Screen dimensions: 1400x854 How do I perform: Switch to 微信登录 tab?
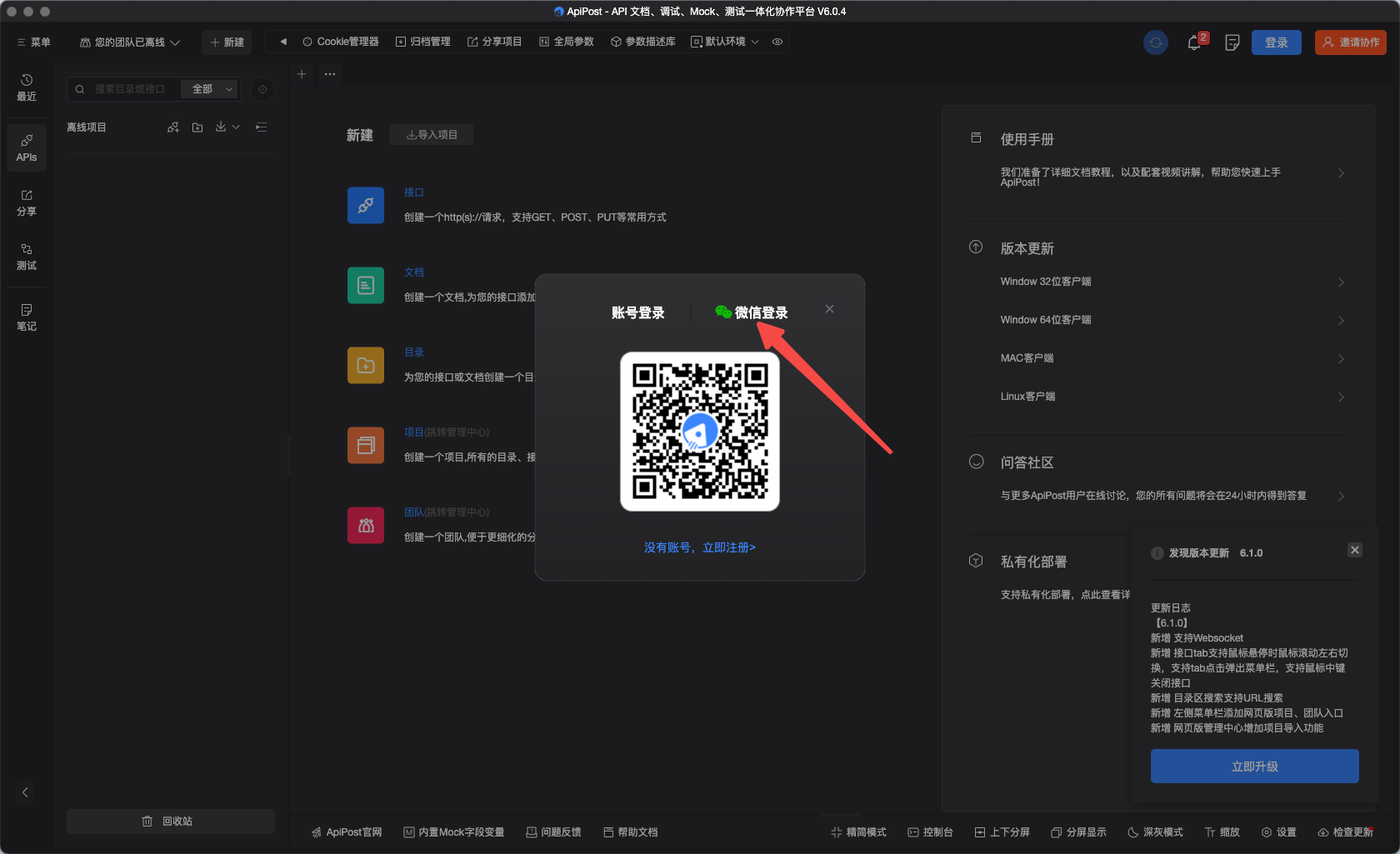pos(752,312)
